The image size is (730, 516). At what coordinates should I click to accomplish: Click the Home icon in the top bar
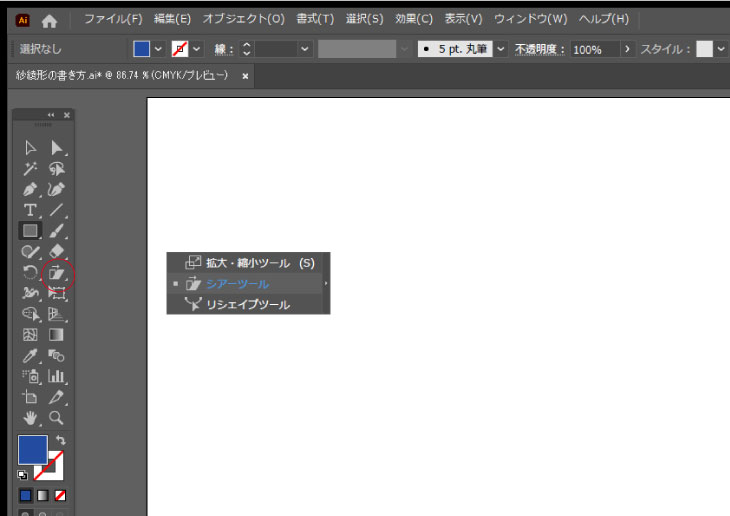(x=49, y=19)
